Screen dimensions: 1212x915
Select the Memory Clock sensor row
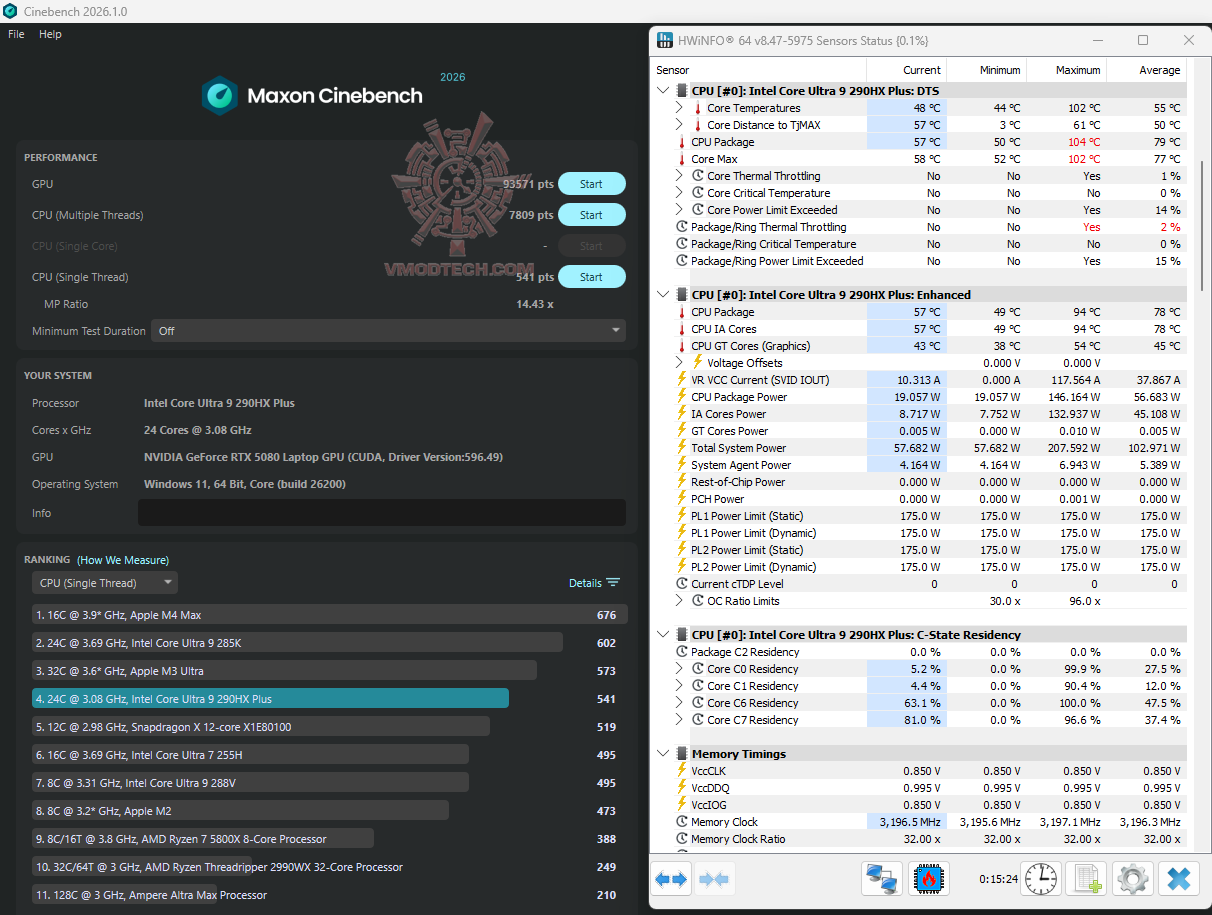point(920,822)
